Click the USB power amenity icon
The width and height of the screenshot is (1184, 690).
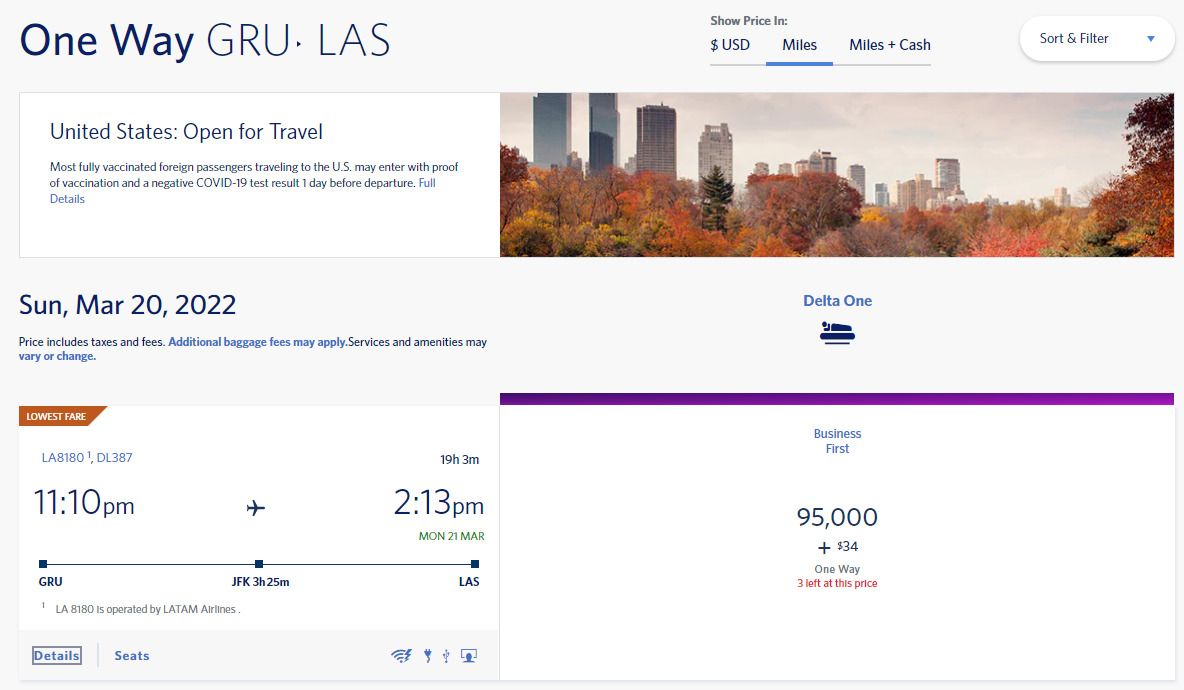[x=446, y=655]
